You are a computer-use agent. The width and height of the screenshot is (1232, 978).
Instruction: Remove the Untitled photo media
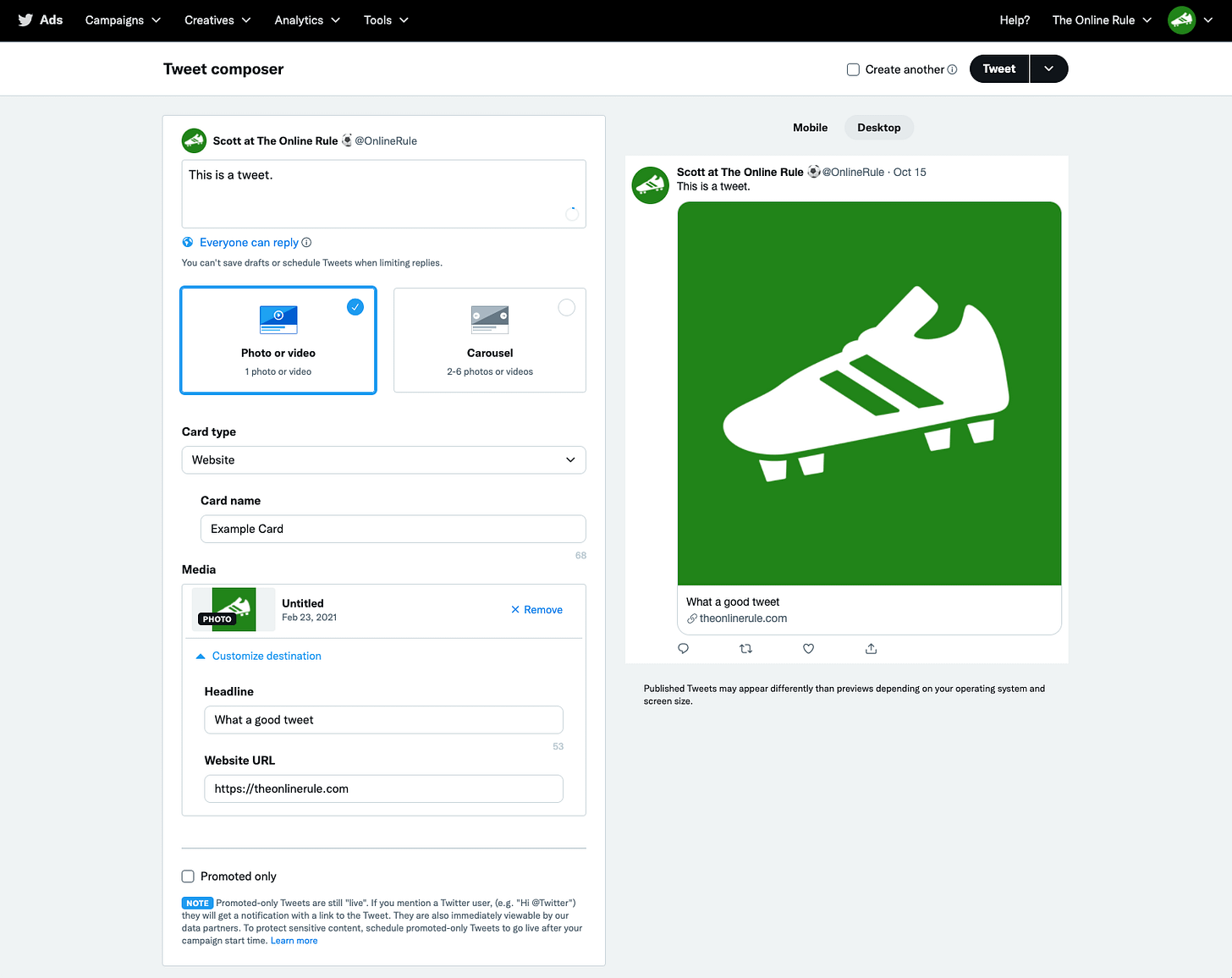pos(536,610)
